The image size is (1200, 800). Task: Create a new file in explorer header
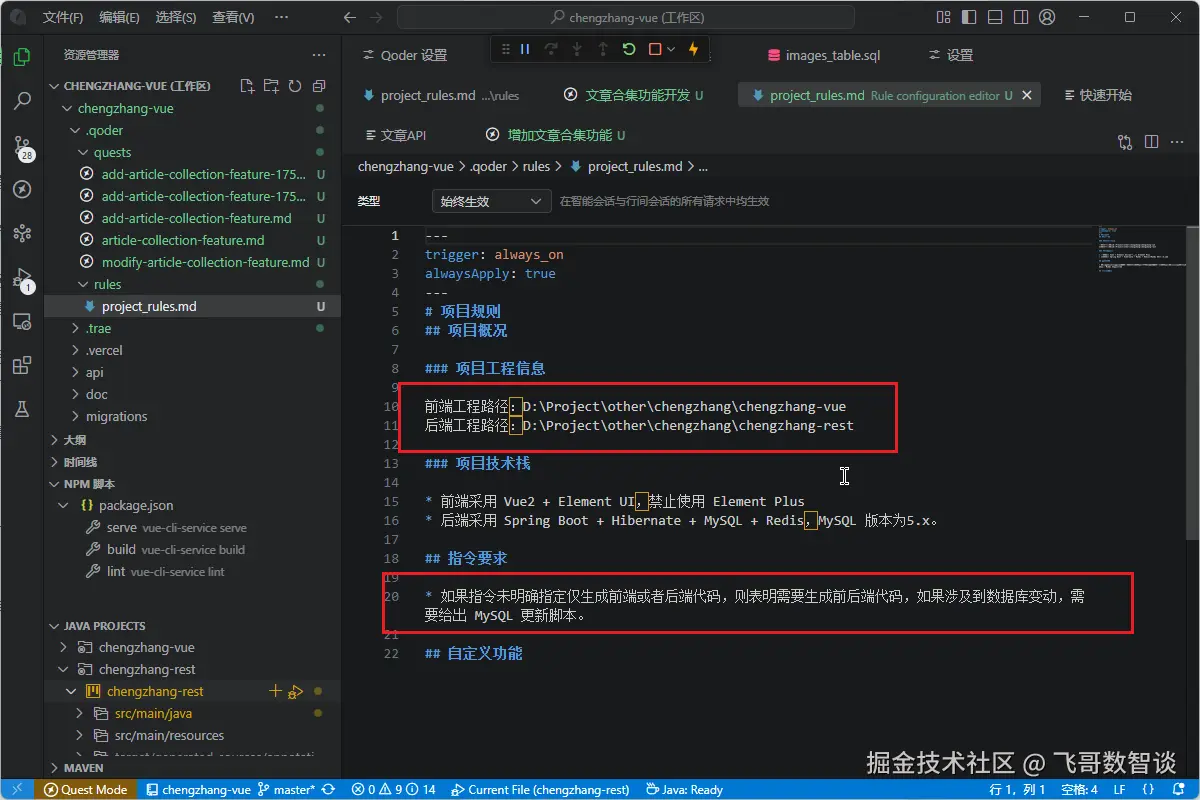click(x=247, y=86)
